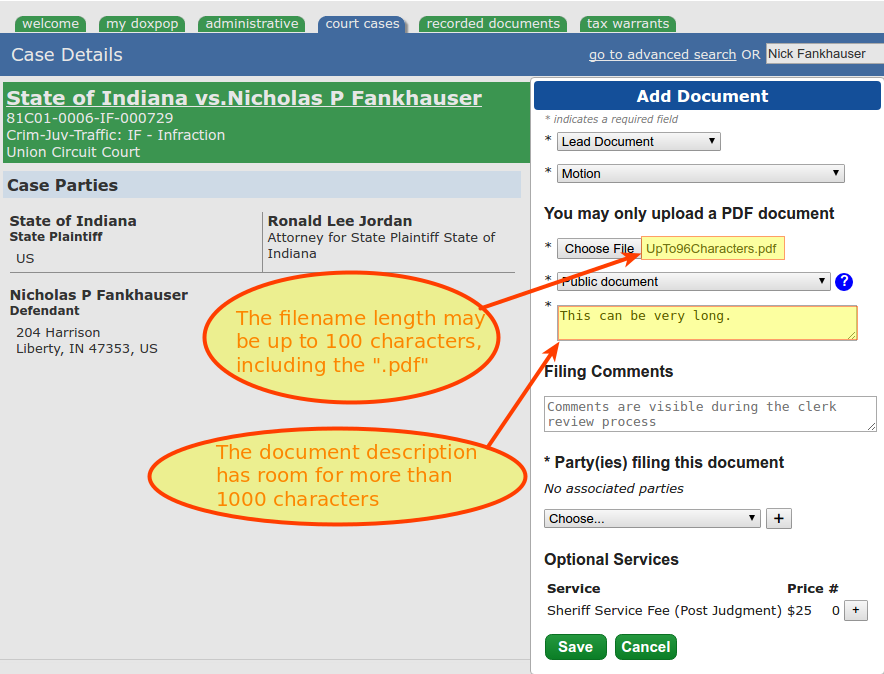
Task: Add the Sheriff Service Fee optional service
Action: [855, 610]
